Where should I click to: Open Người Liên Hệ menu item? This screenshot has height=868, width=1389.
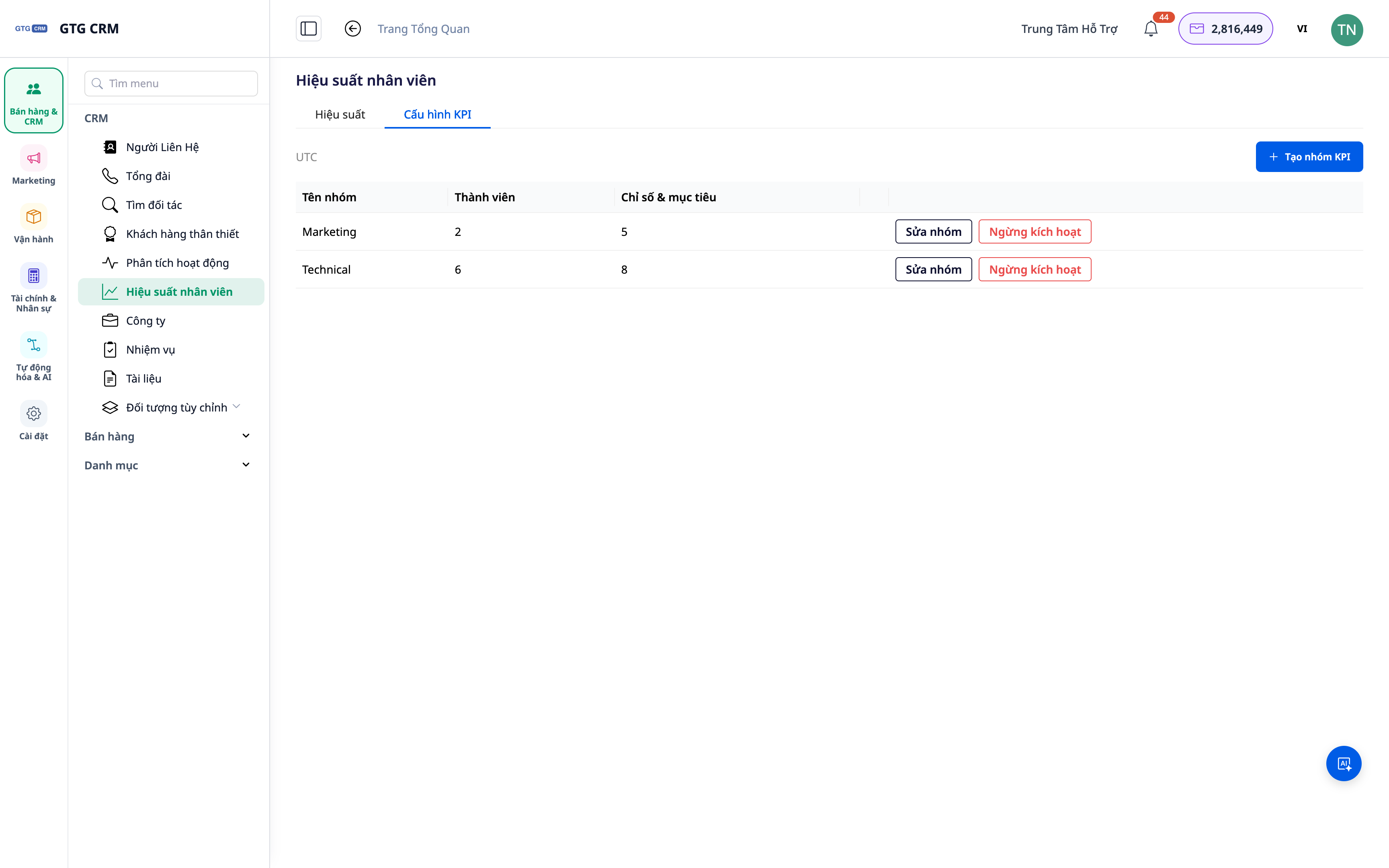(170, 147)
